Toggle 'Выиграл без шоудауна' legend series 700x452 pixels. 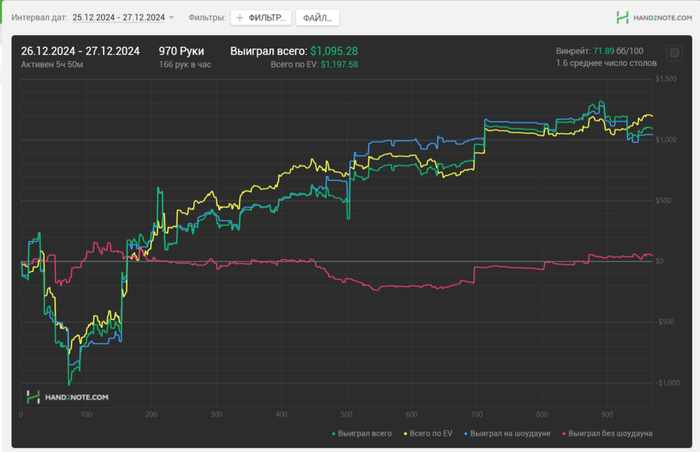pyautogui.click(x=607, y=433)
